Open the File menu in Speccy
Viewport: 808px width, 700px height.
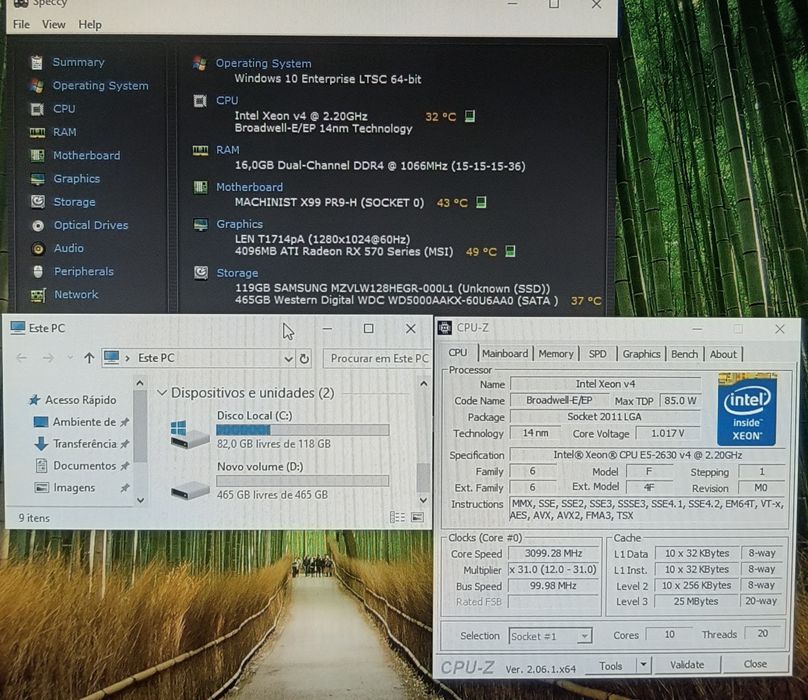pyautogui.click(x=21, y=24)
